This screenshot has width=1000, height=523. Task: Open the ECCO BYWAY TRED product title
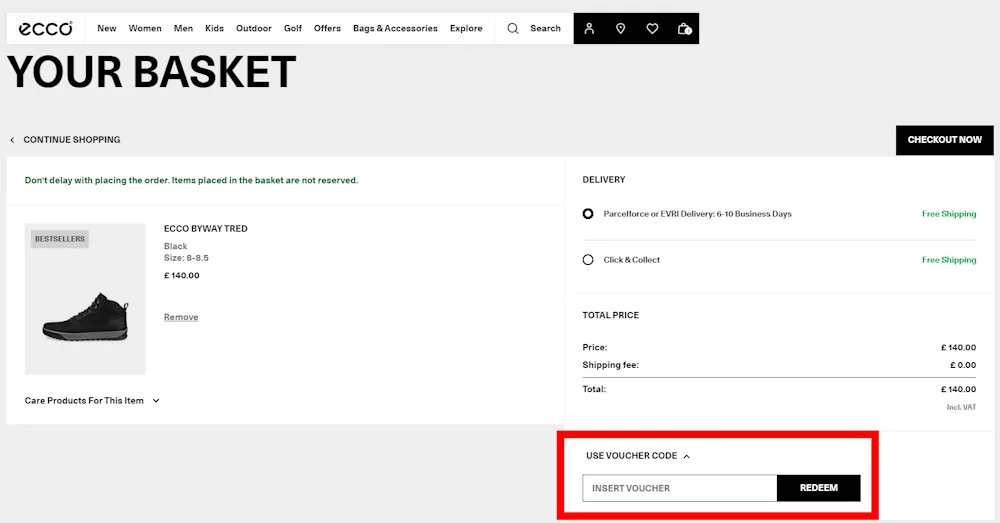click(205, 228)
